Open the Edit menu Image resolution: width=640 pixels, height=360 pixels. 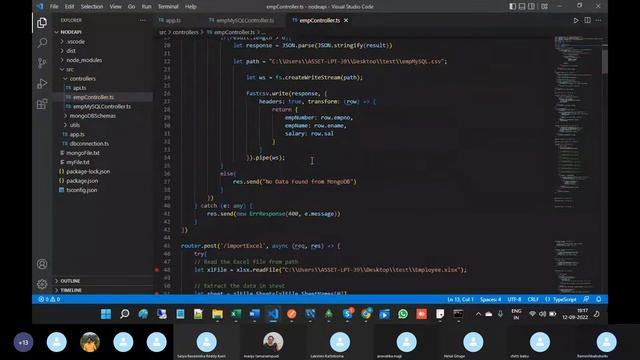pos(69,7)
